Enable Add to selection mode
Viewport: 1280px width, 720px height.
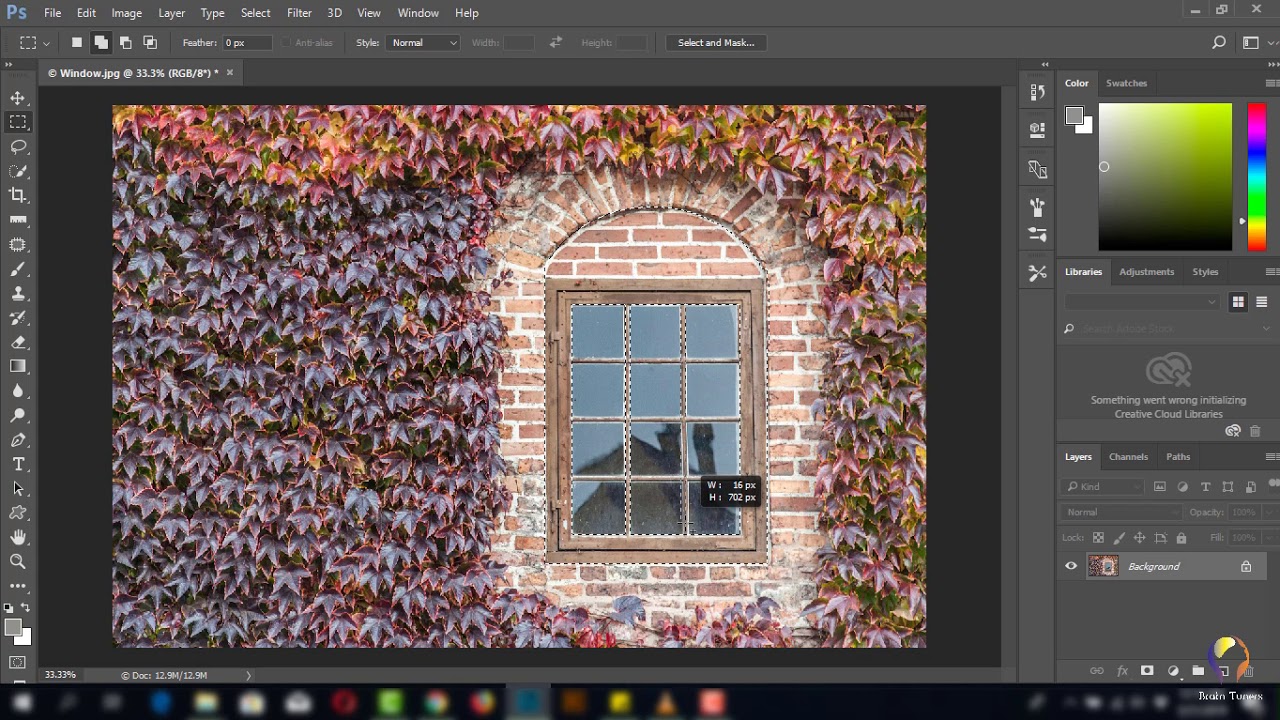pyautogui.click(x=101, y=42)
